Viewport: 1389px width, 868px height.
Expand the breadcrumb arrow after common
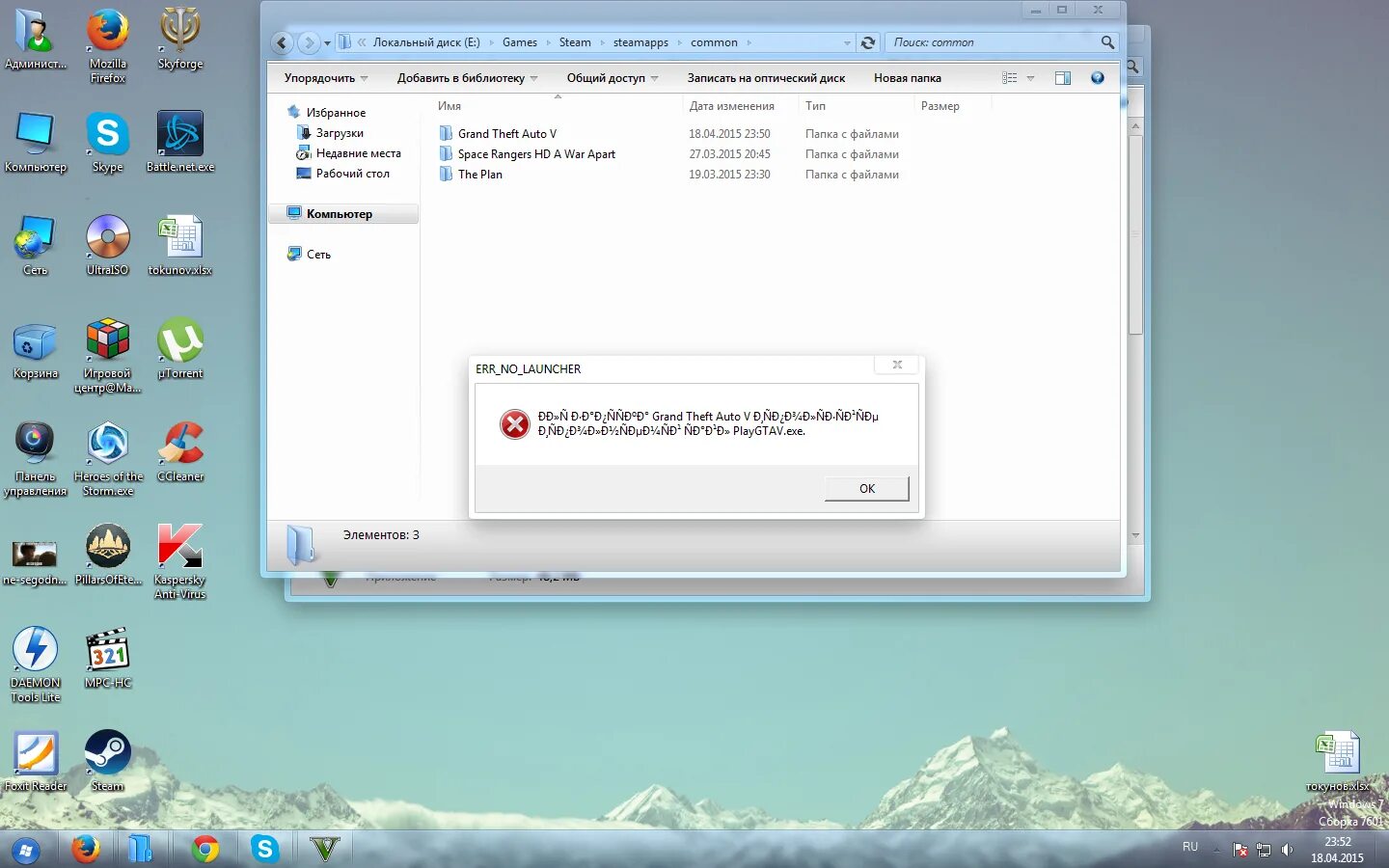pos(749,42)
